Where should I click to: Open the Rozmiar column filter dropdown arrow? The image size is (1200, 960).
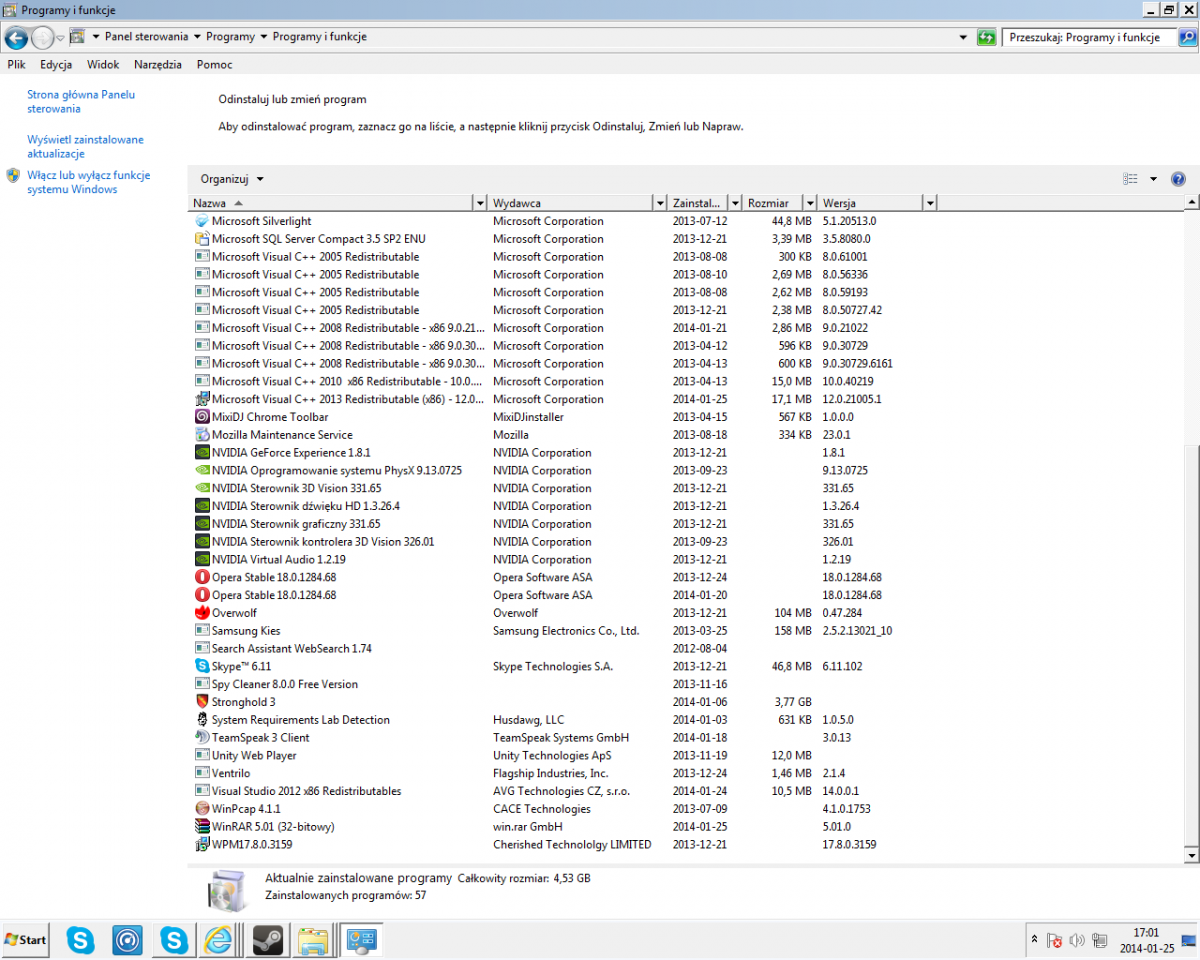tap(810, 203)
